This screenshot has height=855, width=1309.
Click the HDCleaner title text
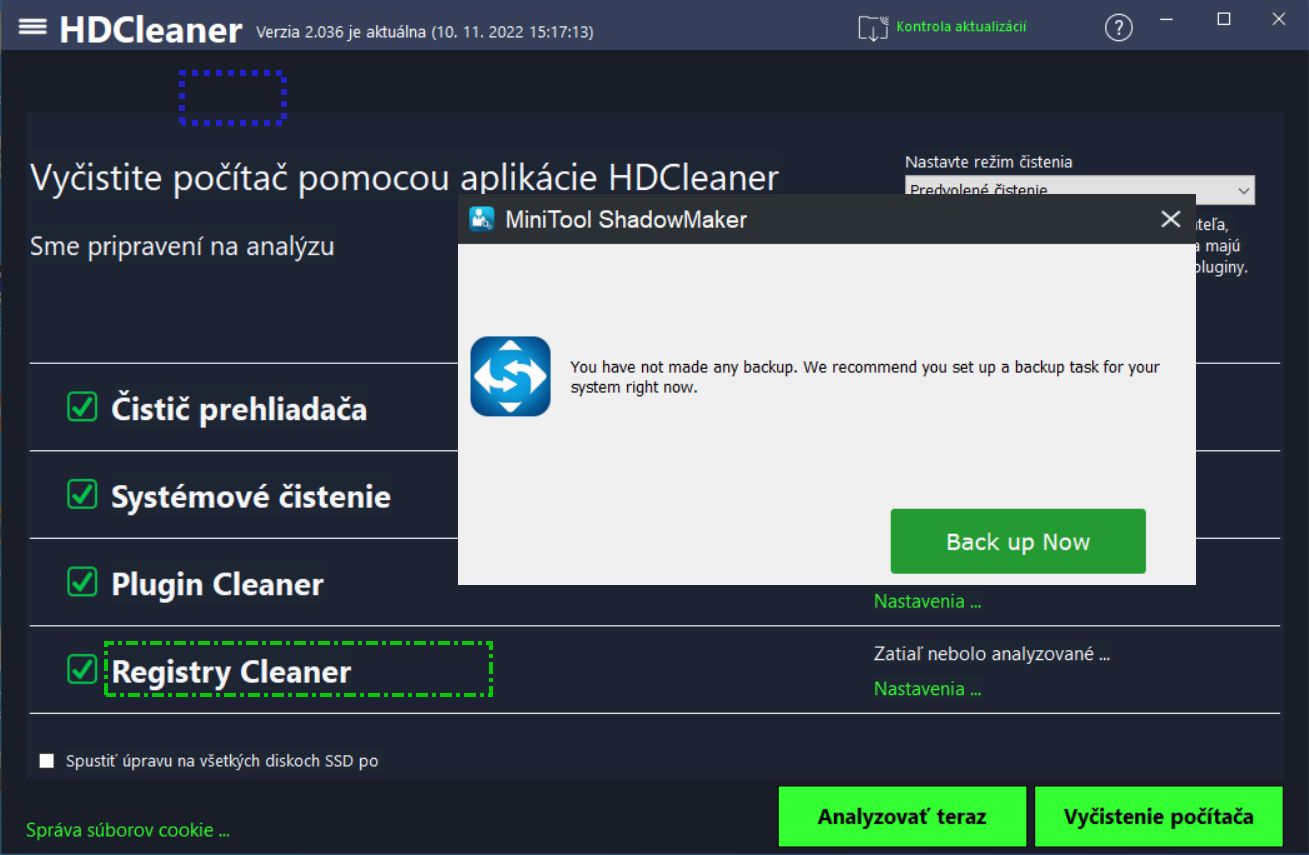tap(151, 29)
